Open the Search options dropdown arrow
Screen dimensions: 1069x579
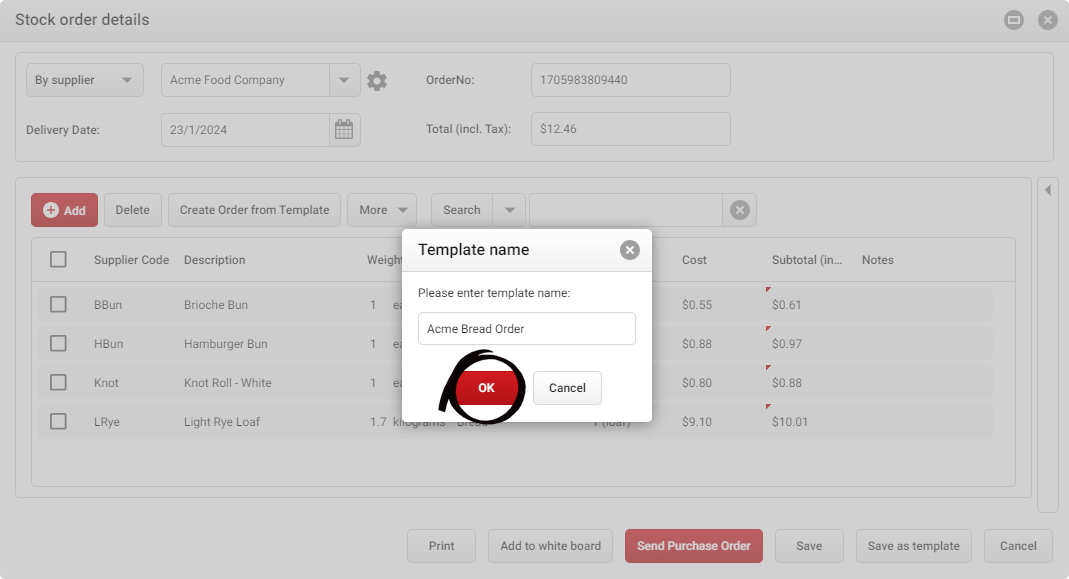point(510,210)
